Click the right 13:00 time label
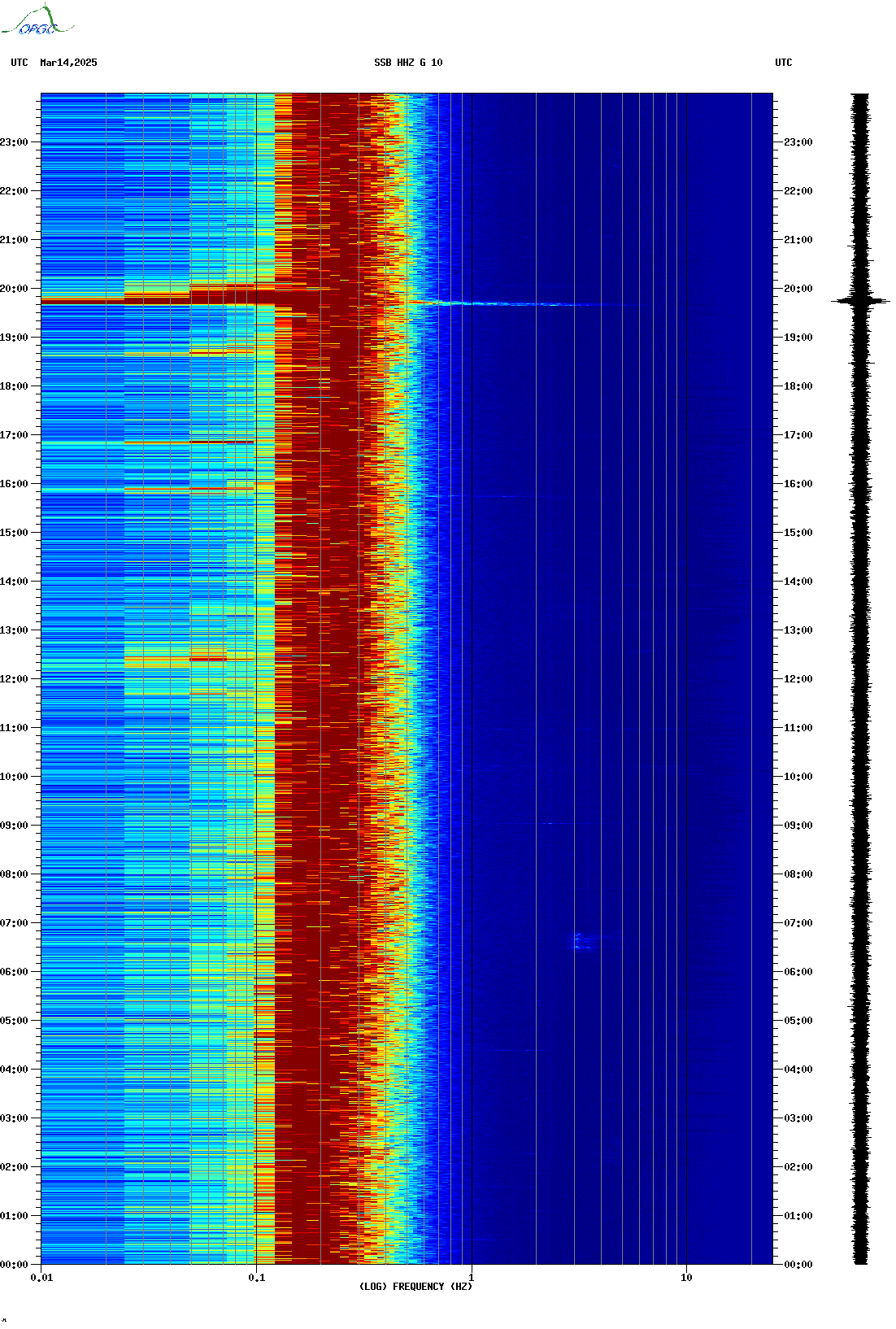 tap(798, 630)
